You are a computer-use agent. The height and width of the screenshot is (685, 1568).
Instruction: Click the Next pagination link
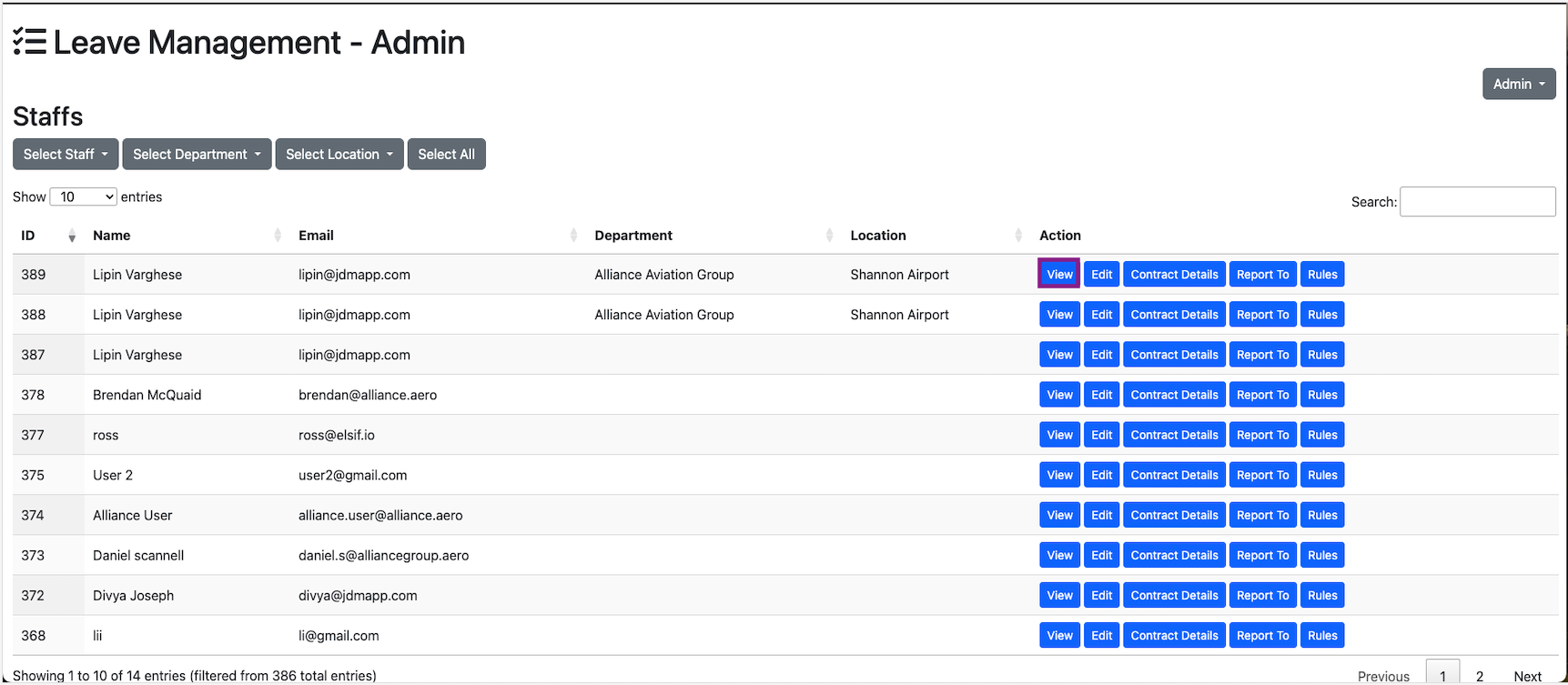pyautogui.click(x=1527, y=676)
